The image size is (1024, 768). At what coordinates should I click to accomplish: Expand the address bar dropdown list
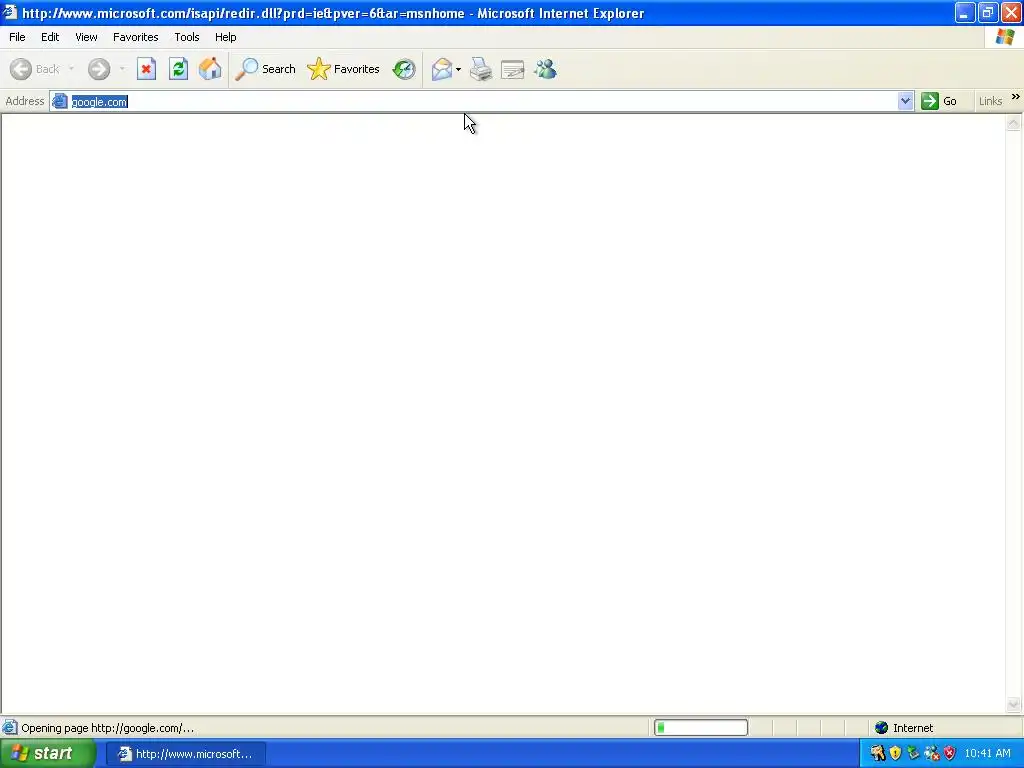pyautogui.click(x=905, y=101)
